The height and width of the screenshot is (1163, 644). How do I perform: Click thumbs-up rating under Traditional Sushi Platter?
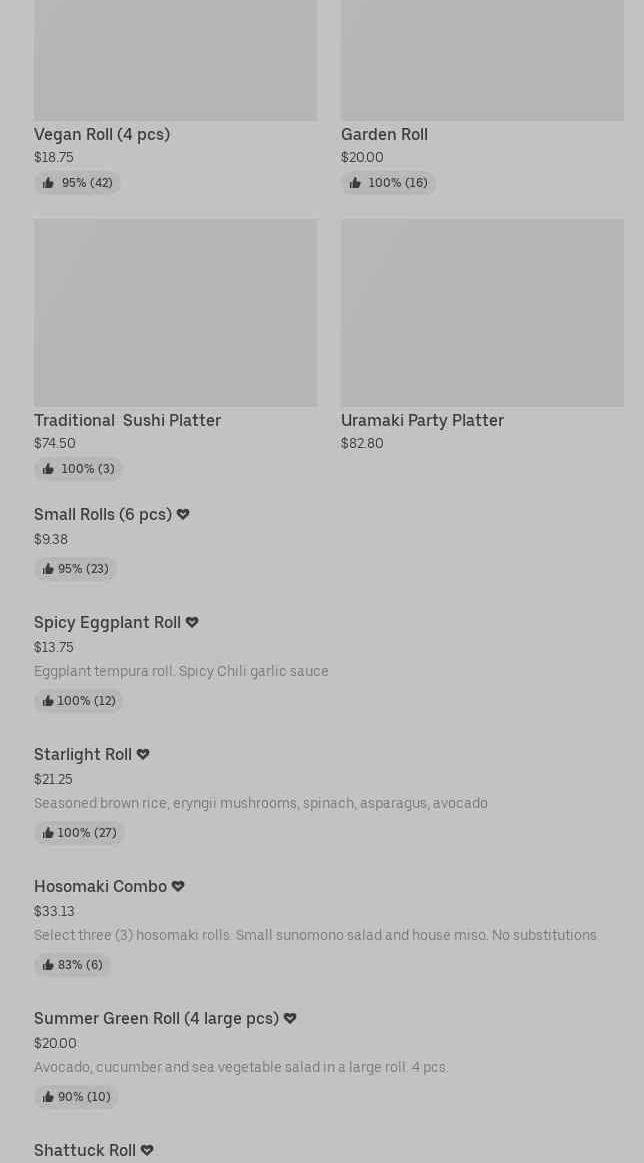(78, 469)
